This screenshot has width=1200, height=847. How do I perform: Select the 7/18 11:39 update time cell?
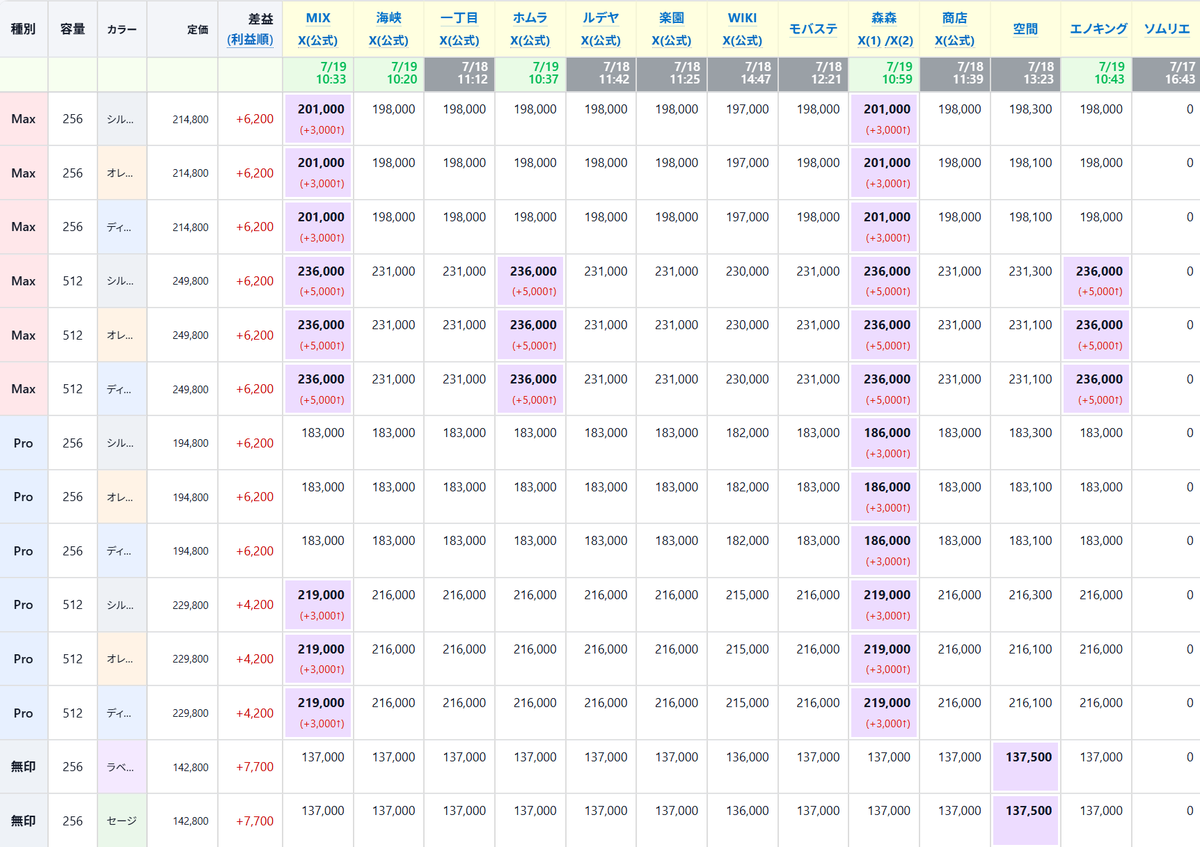tap(955, 74)
